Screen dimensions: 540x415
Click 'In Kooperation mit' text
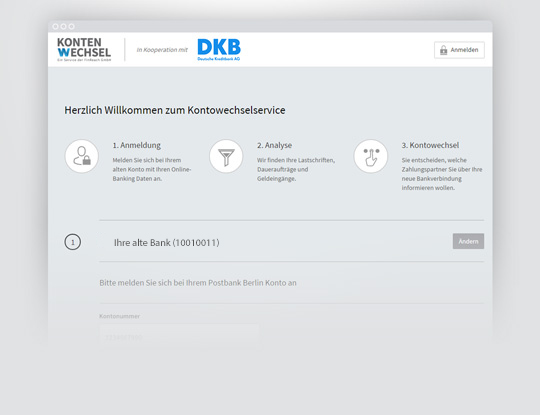pyautogui.click(x=162, y=50)
